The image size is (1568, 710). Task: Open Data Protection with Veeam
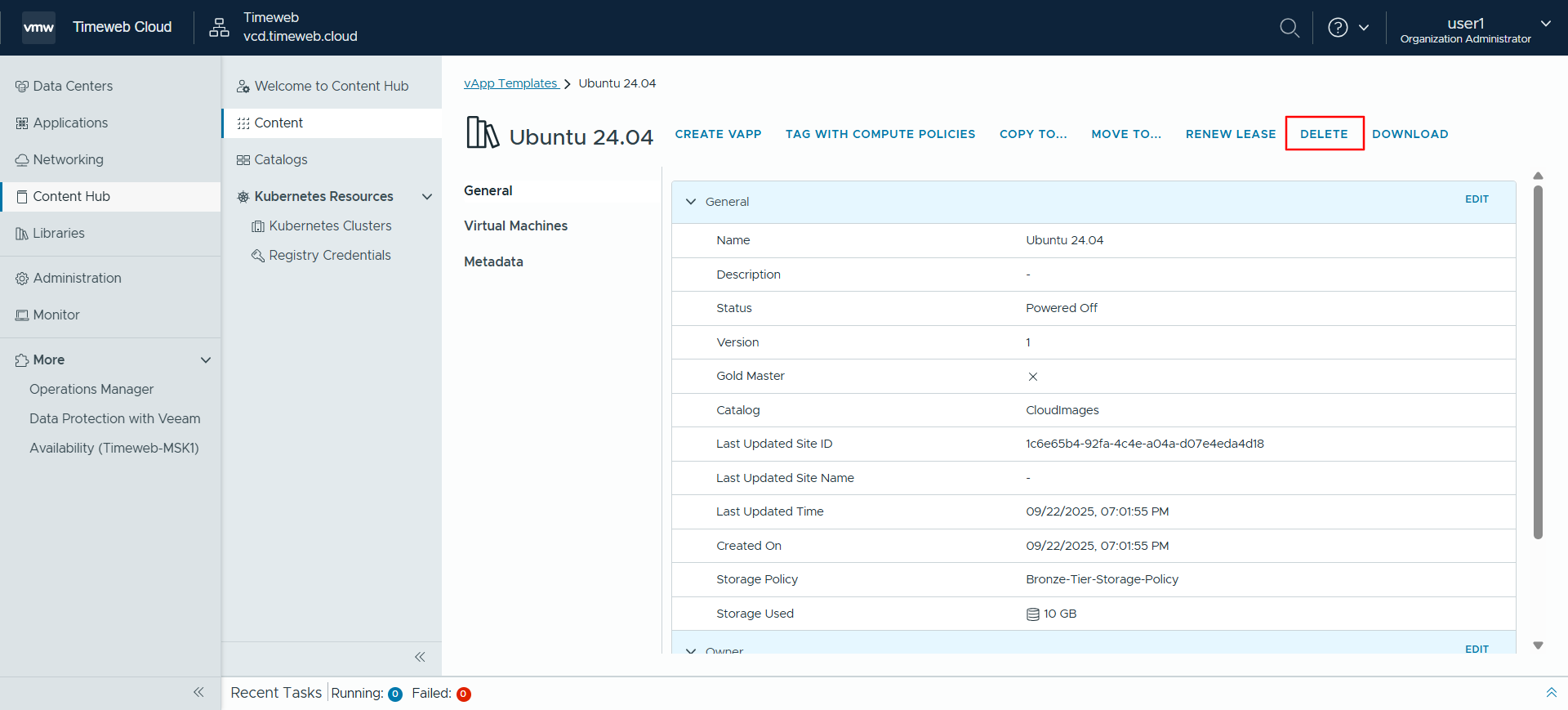pos(115,419)
